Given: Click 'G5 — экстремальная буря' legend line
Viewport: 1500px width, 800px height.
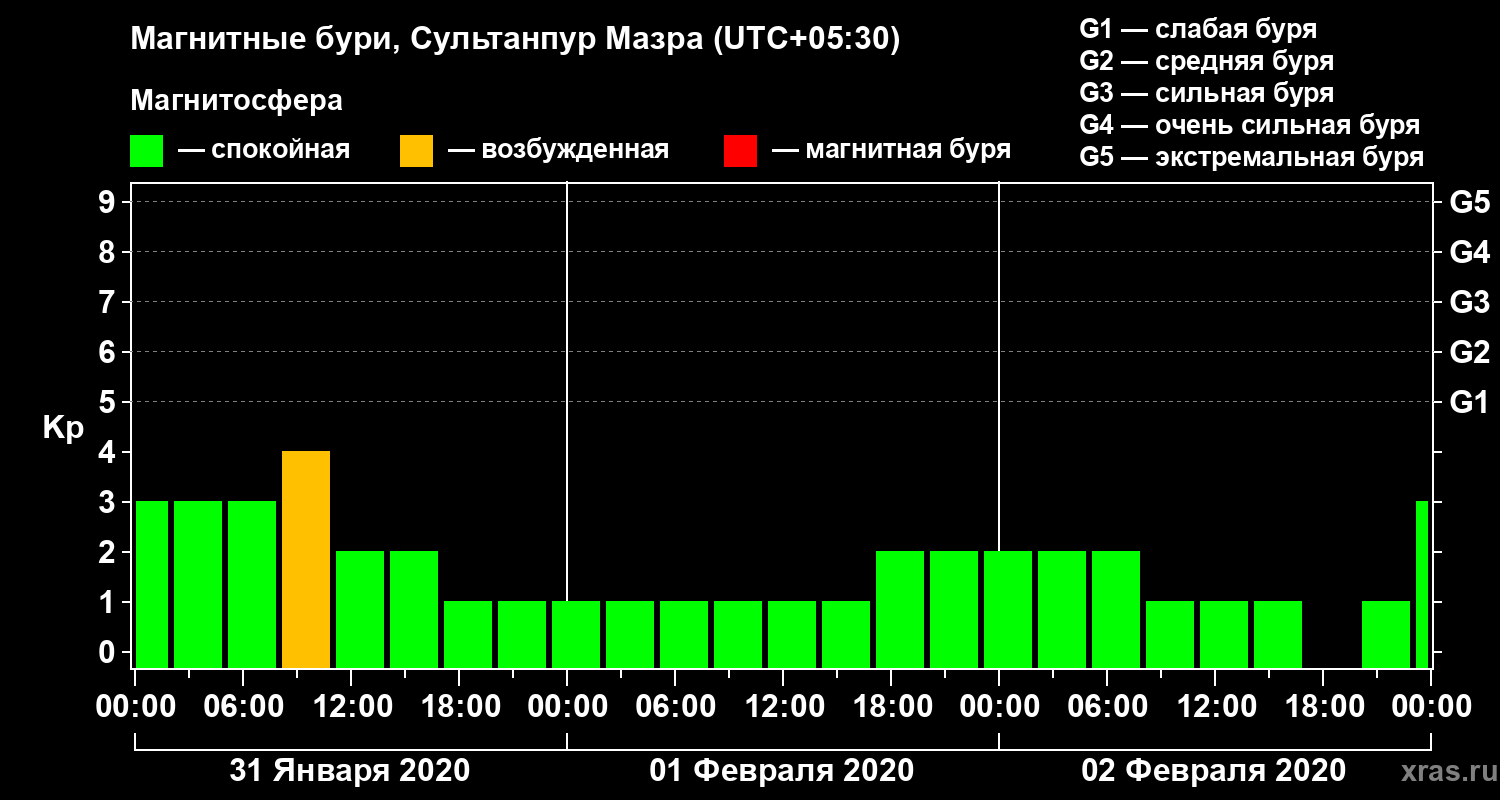Looking at the screenshot, I should tap(1251, 158).
